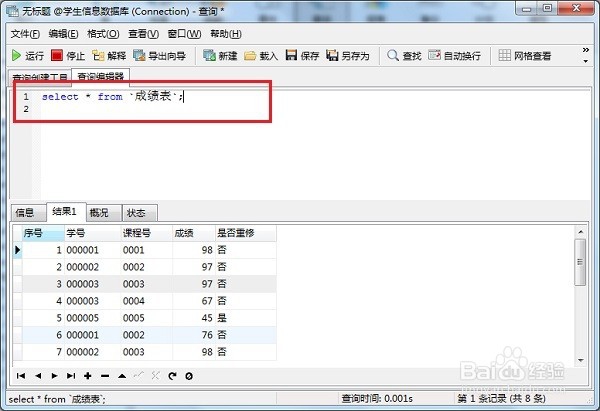This screenshot has height=411, width=600.
Task: Click the 是否重修 column header
Action: click(x=245, y=233)
